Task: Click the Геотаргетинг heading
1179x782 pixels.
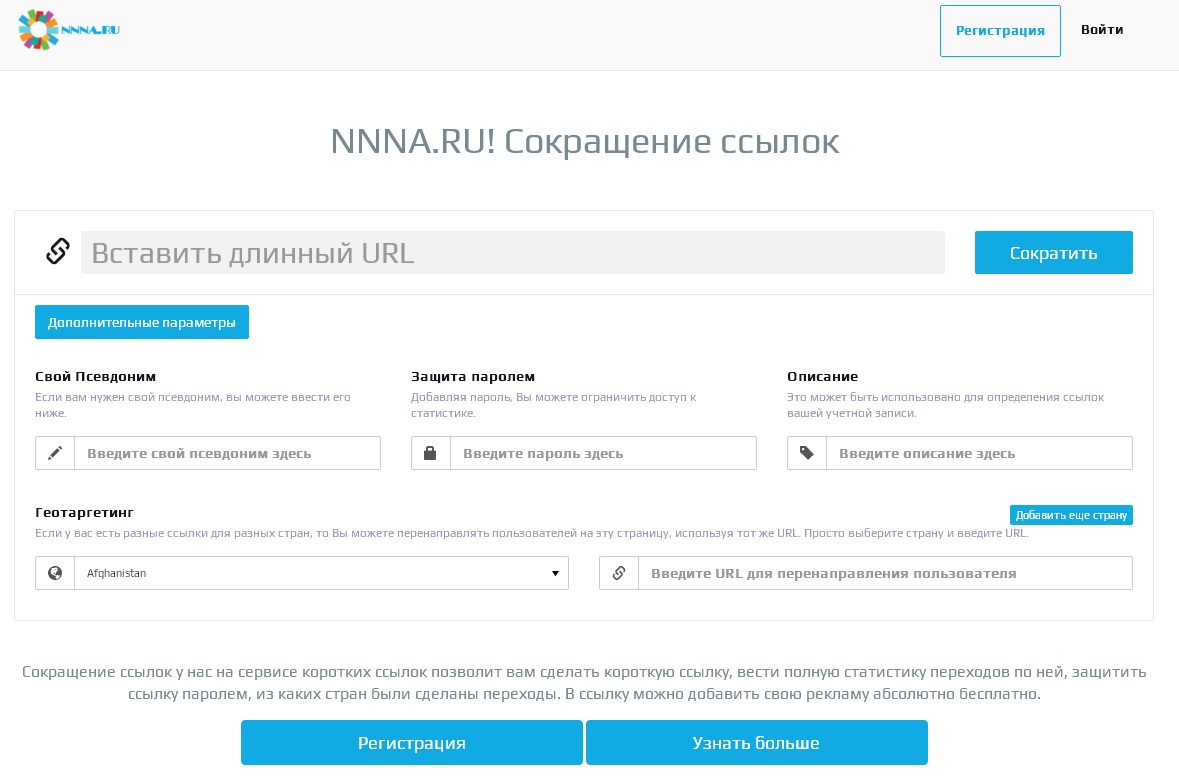Action: (x=84, y=512)
